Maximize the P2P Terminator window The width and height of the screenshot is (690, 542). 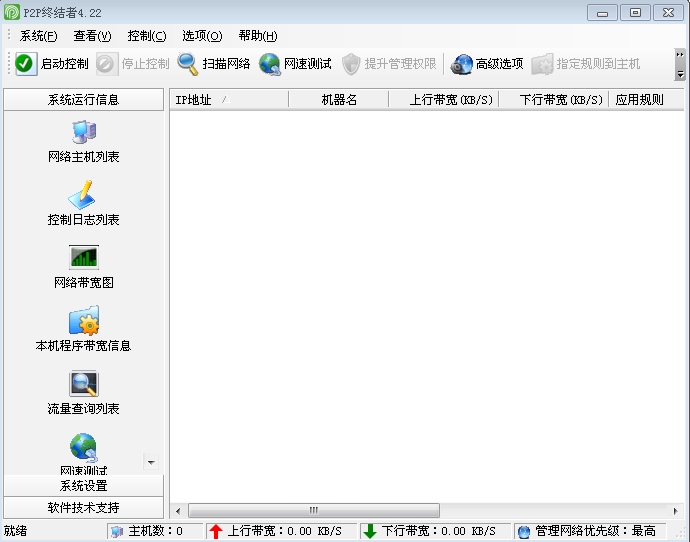pyautogui.click(x=635, y=13)
